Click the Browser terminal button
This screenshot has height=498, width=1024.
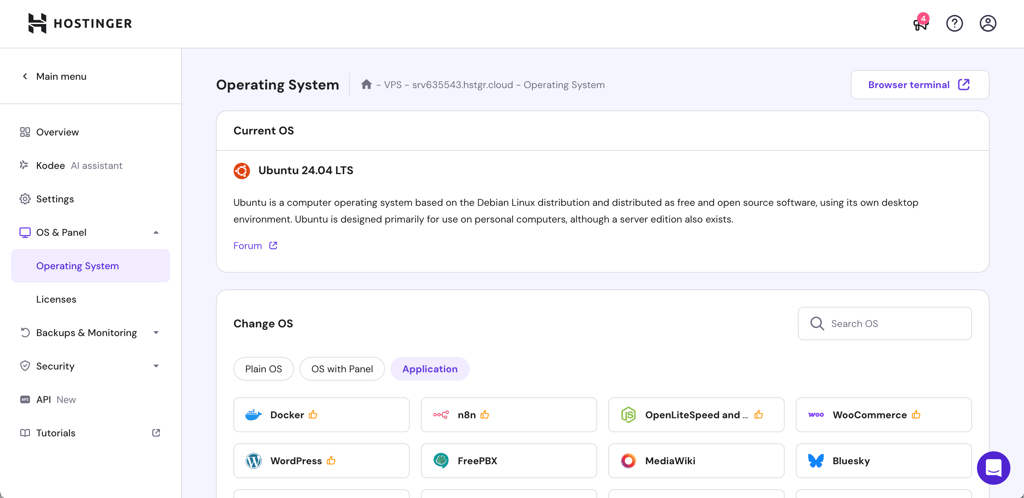coord(920,85)
